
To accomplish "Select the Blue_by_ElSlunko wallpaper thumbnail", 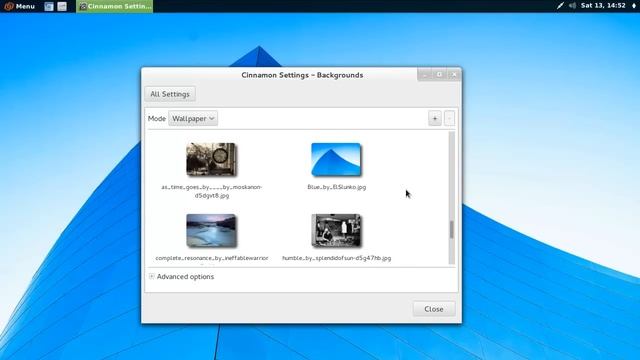I will [x=336, y=160].
